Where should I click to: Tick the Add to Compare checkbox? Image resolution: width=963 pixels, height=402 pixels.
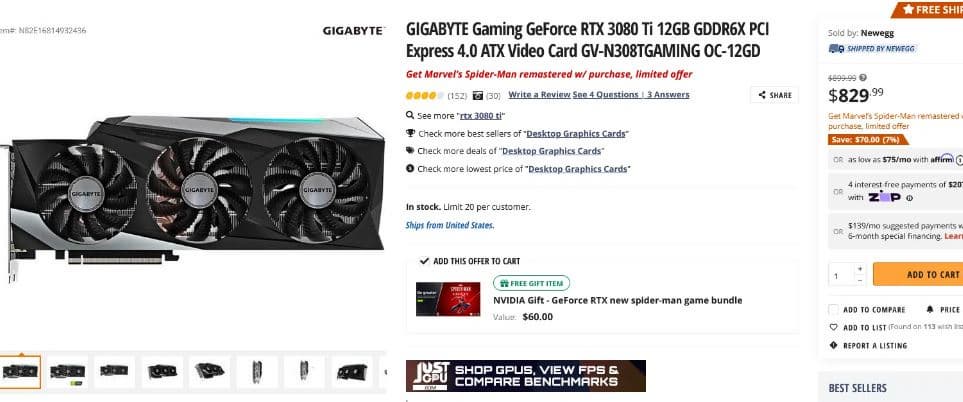833,309
